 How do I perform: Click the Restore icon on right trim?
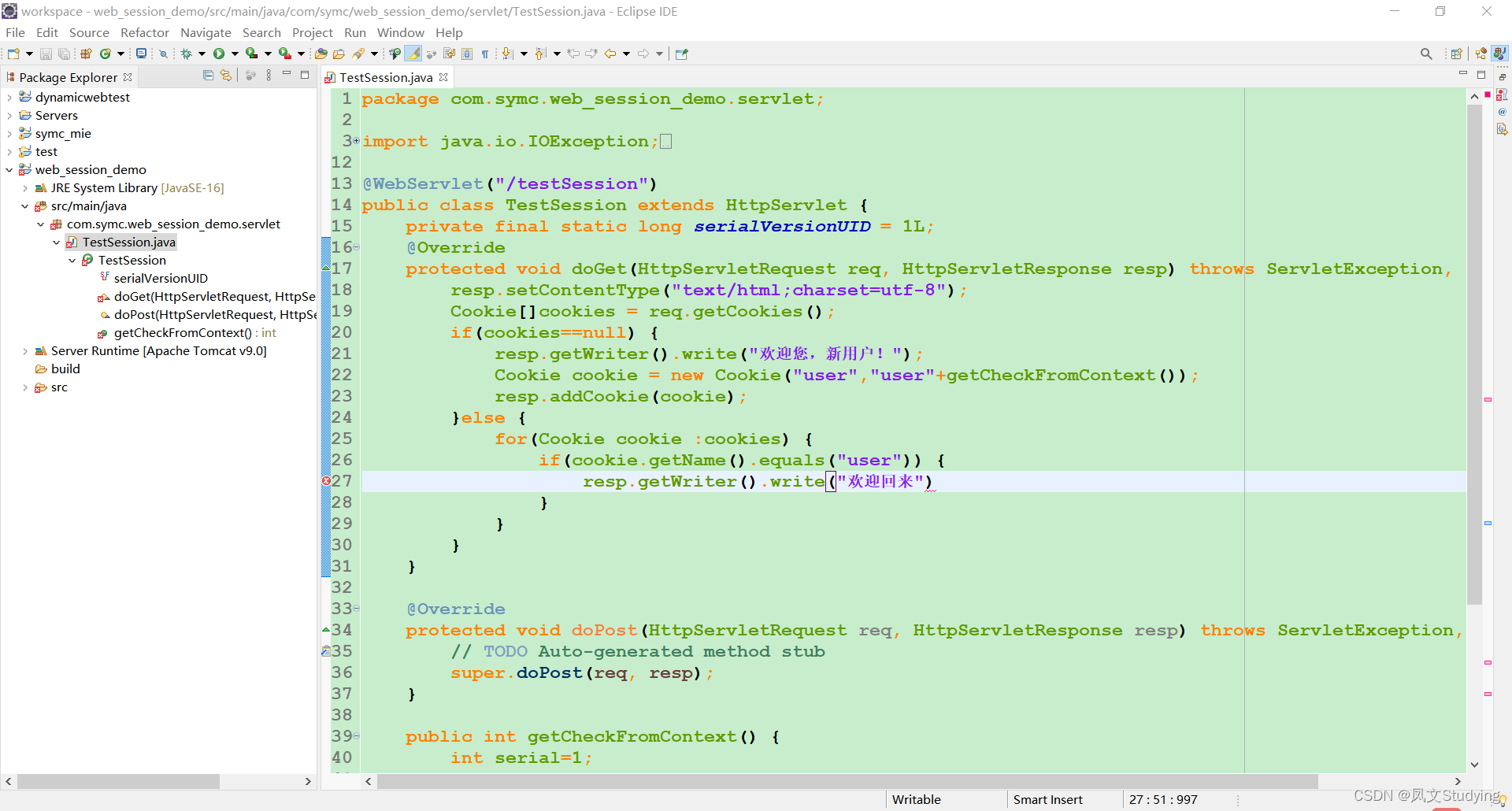click(1503, 77)
